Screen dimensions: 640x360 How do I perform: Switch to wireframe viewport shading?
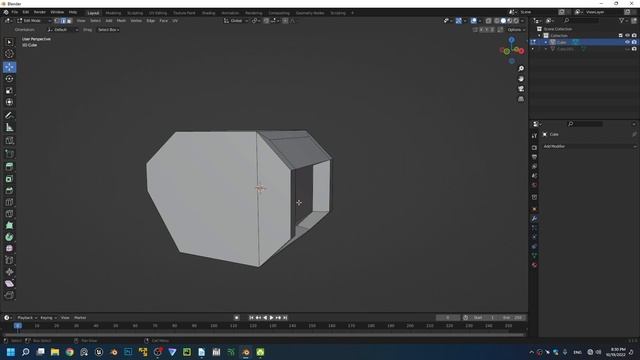(x=497, y=20)
